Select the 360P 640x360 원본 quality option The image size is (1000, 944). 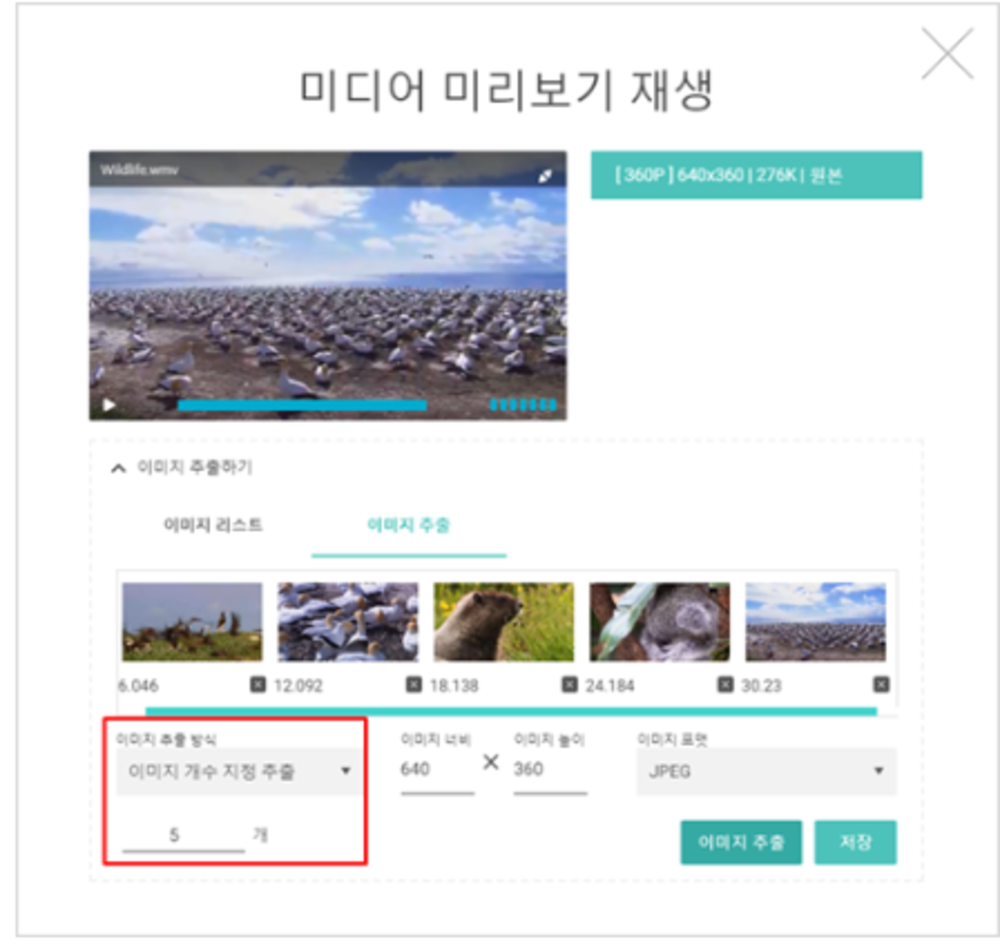click(756, 175)
